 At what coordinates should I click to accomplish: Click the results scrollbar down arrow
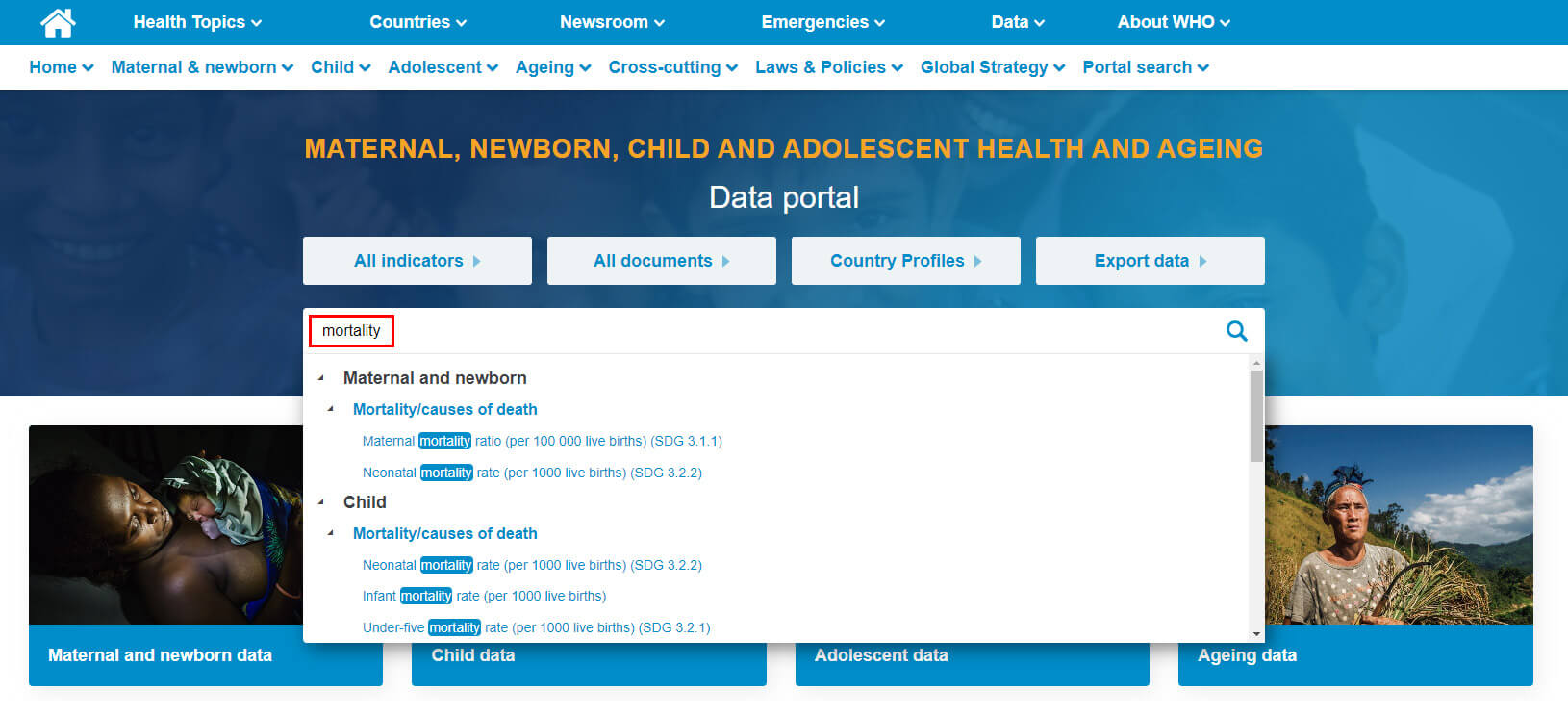click(x=1256, y=634)
